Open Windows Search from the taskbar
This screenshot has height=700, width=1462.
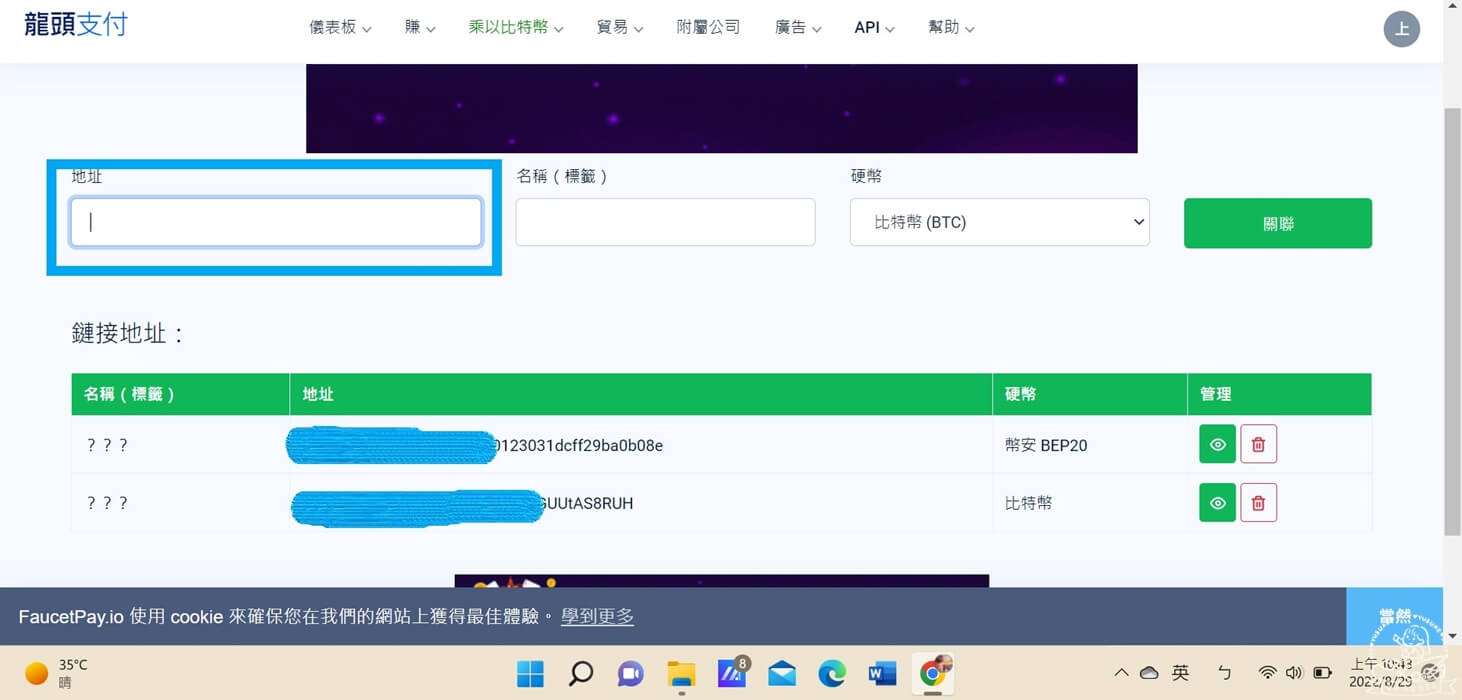pyautogui.click(x=580, y=673)
